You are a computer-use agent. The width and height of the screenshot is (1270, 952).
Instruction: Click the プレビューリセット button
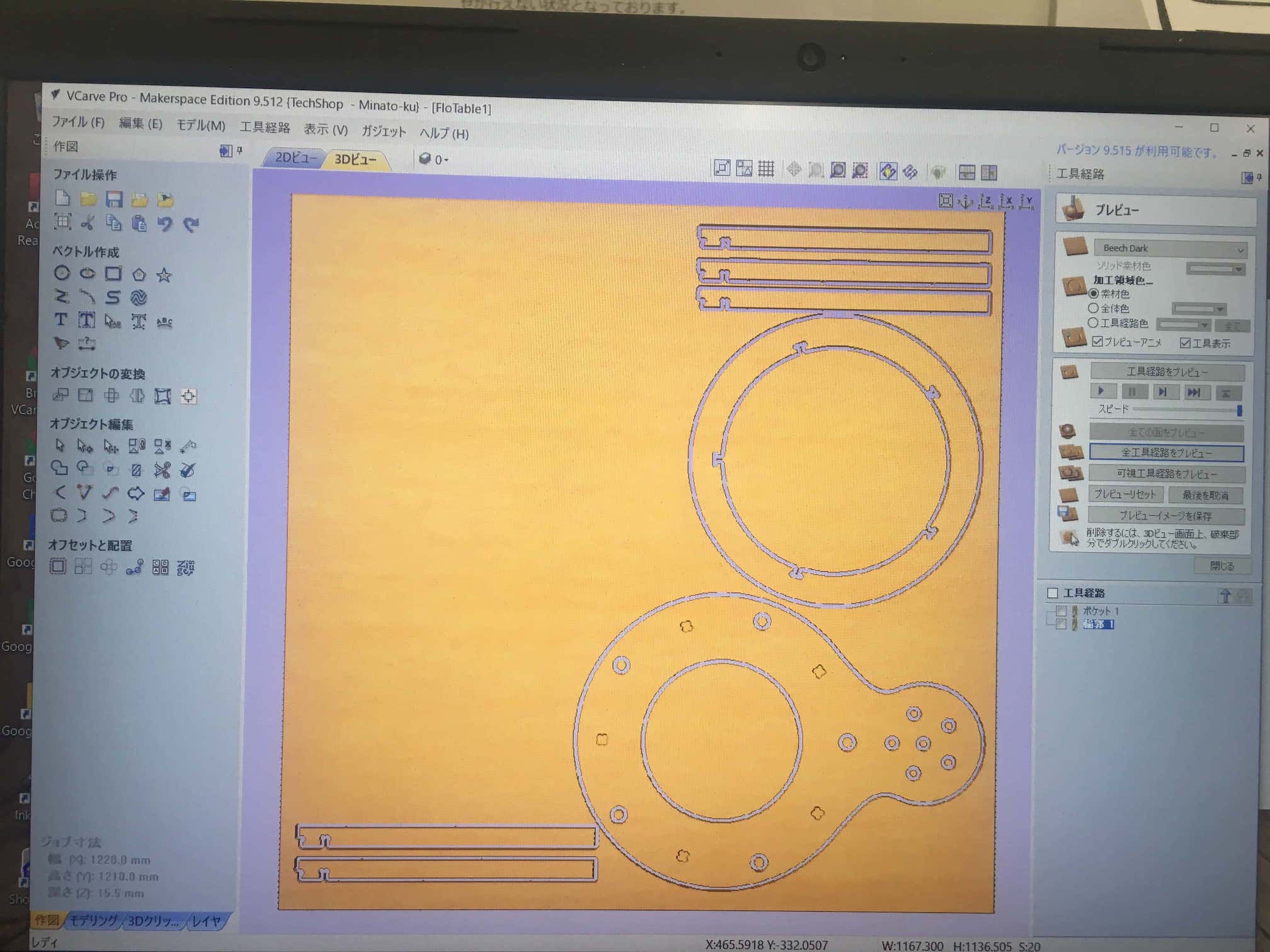pos(1125,494)
